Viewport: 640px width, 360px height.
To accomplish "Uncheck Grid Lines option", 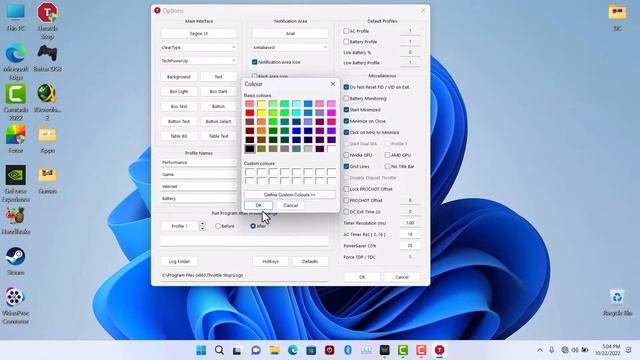I will tap(346, 167).
